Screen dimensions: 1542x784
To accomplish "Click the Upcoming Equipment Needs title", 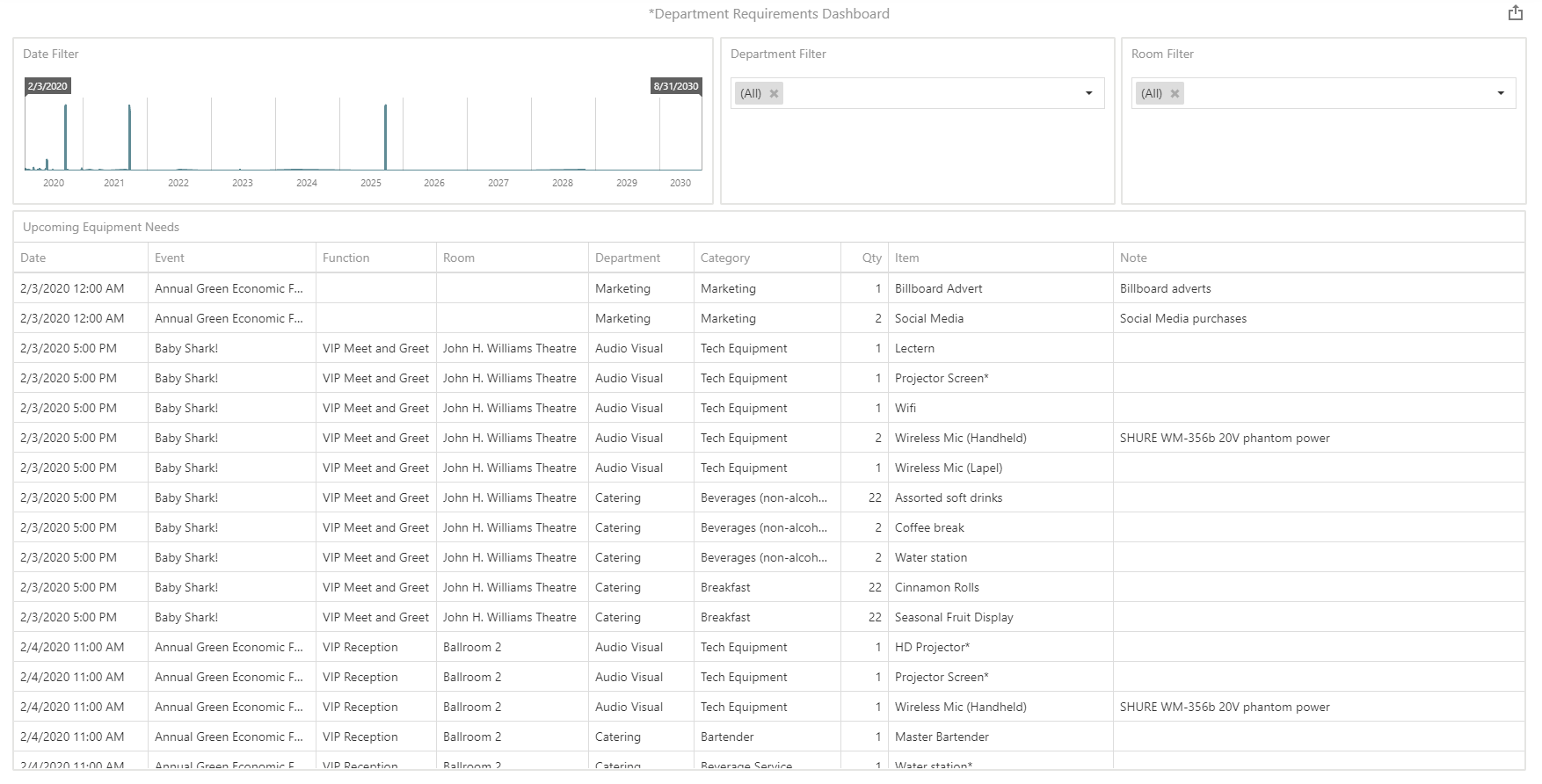I will click(101, 227).
